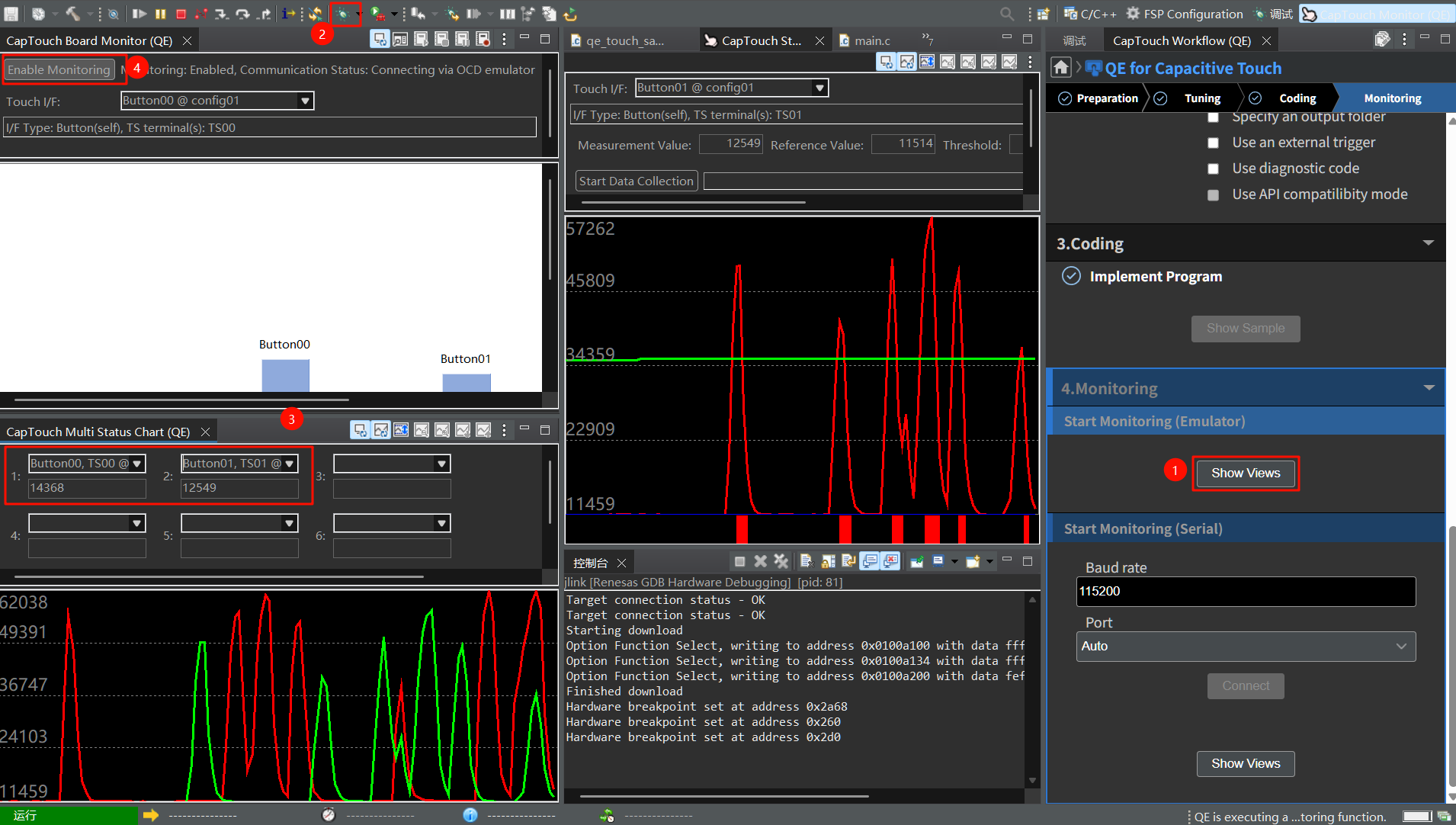
Task: Check 'Use diagnostic code' option
Action: tap(1213, 169)
